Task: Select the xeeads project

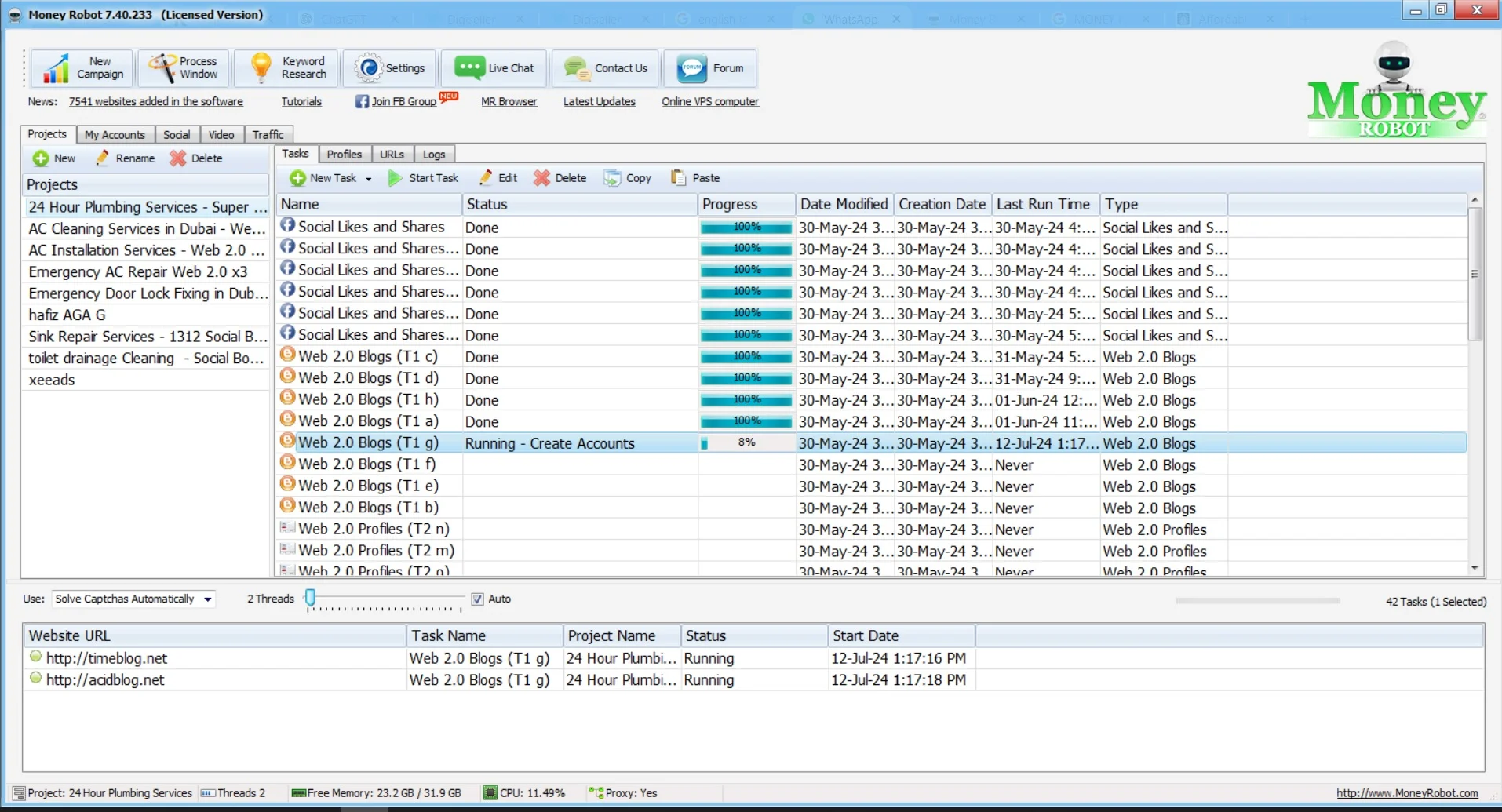Action: (x=147, y=380)
